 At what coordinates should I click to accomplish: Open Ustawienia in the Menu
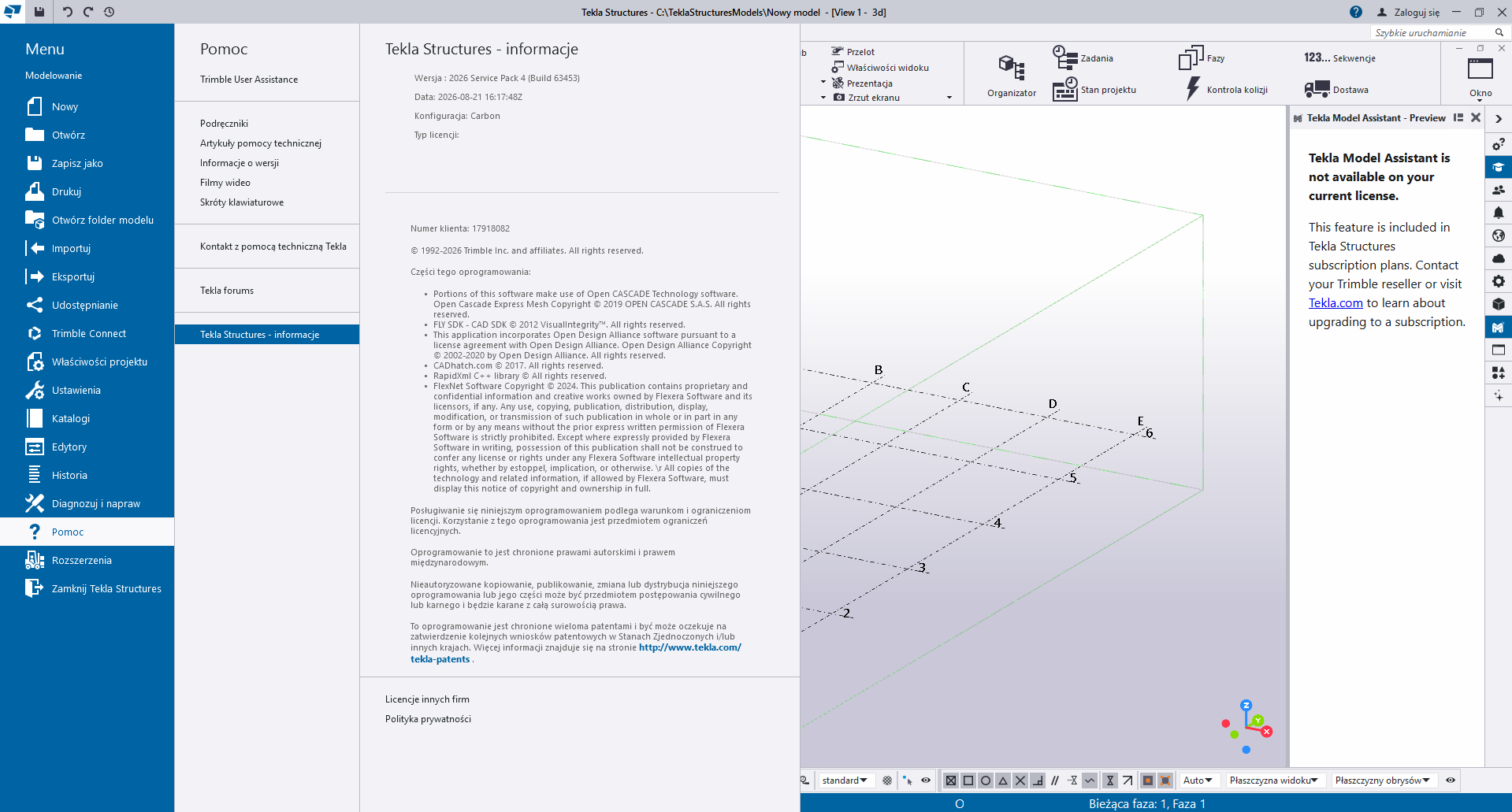tap(87, 390)
